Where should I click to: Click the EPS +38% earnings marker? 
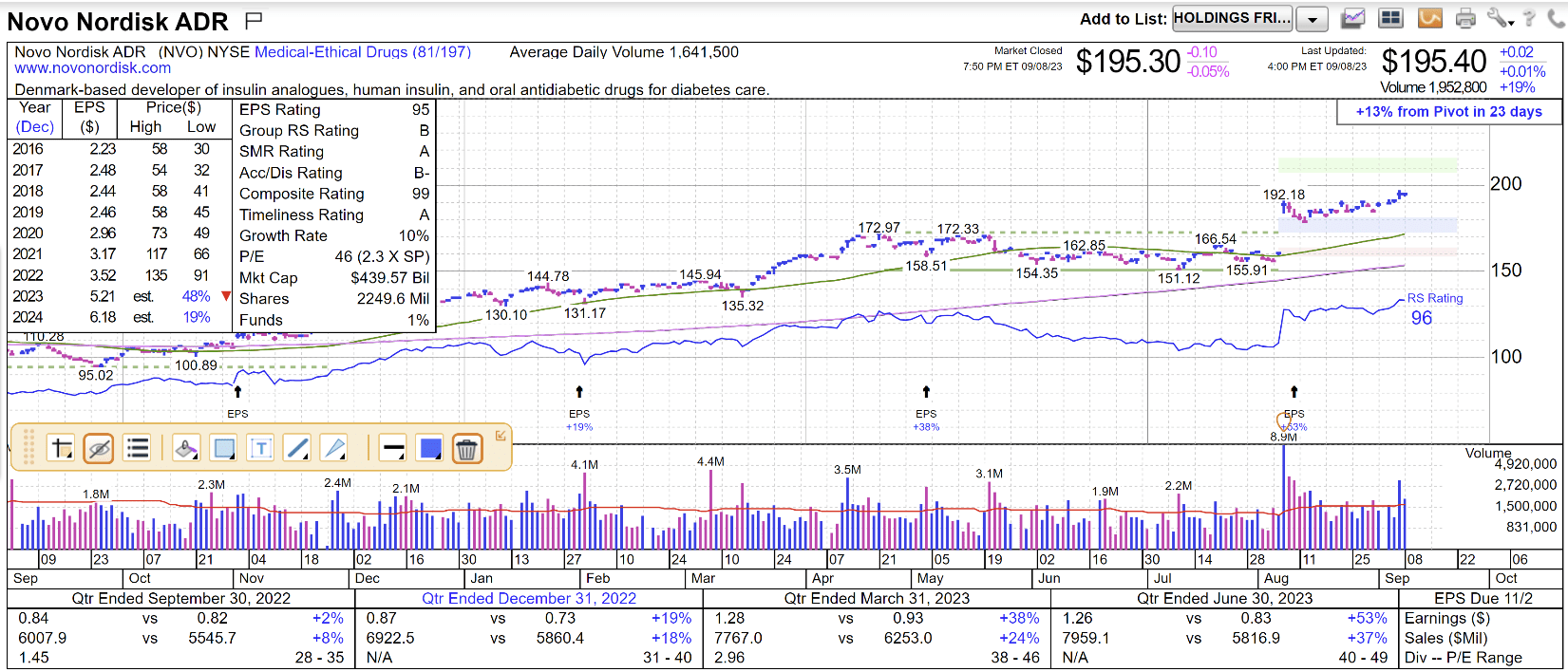(x=926, y=420)
